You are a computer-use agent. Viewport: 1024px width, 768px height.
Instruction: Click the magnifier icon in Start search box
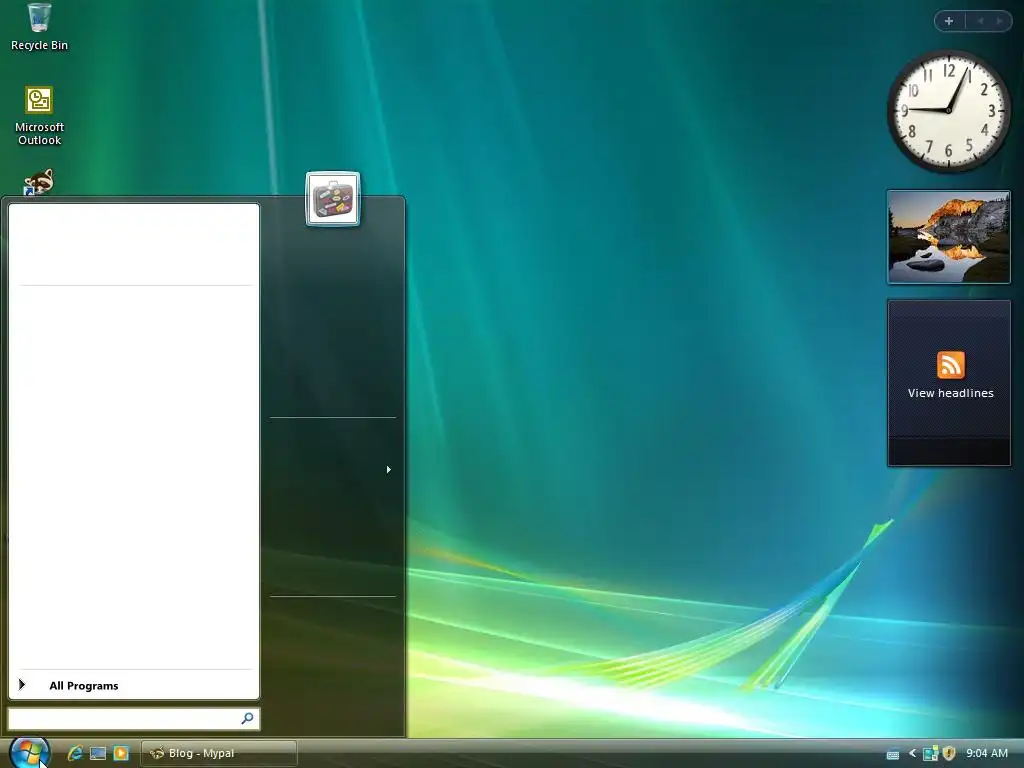tap(248, 718)
